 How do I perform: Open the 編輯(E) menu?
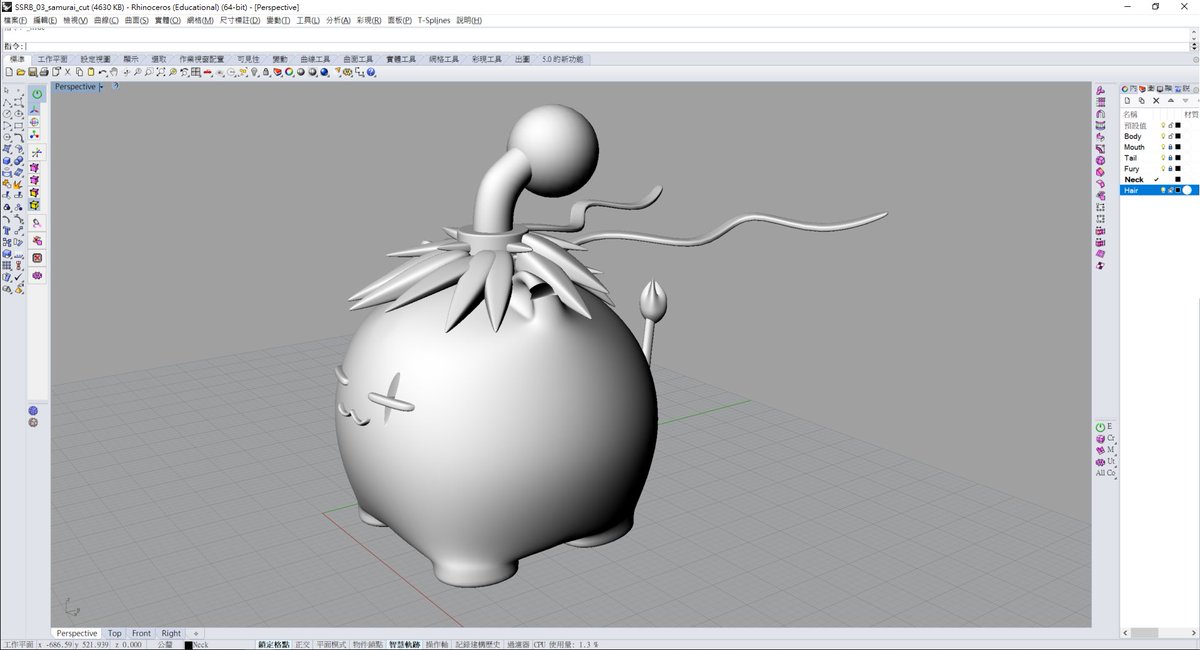(x=46, y=20)
